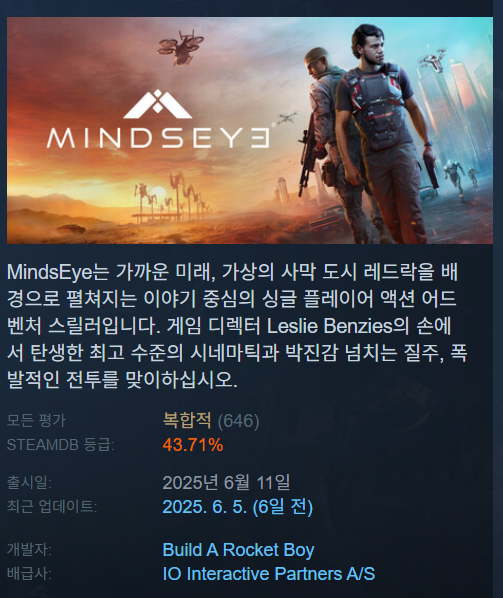Viewport: 503px width, 598px height.
Task: Click the car in the desert foreground
Action: [x=71, y=228]
